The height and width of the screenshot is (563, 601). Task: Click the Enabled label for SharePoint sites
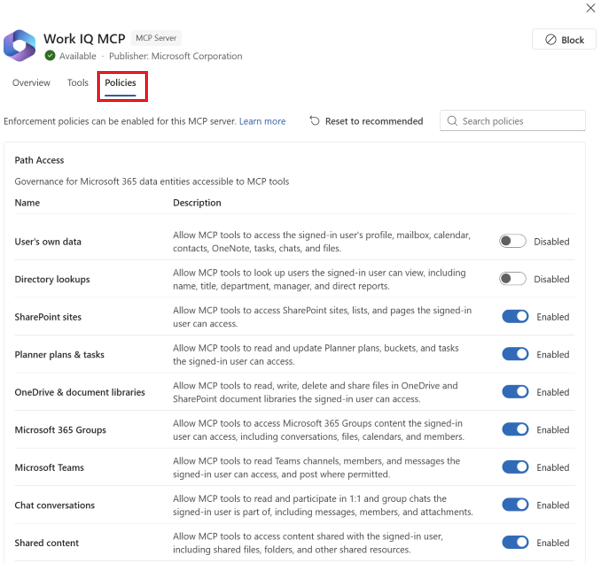coord(553,317)
